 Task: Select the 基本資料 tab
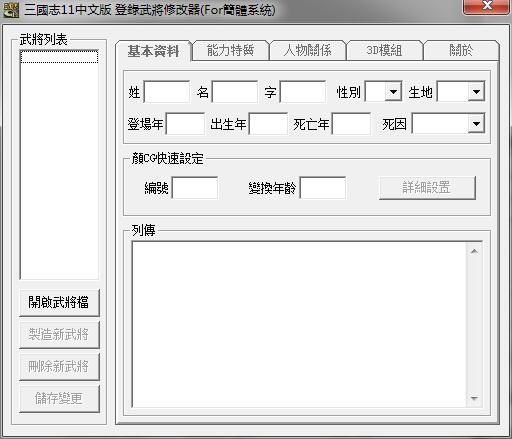tap(154, 51)
